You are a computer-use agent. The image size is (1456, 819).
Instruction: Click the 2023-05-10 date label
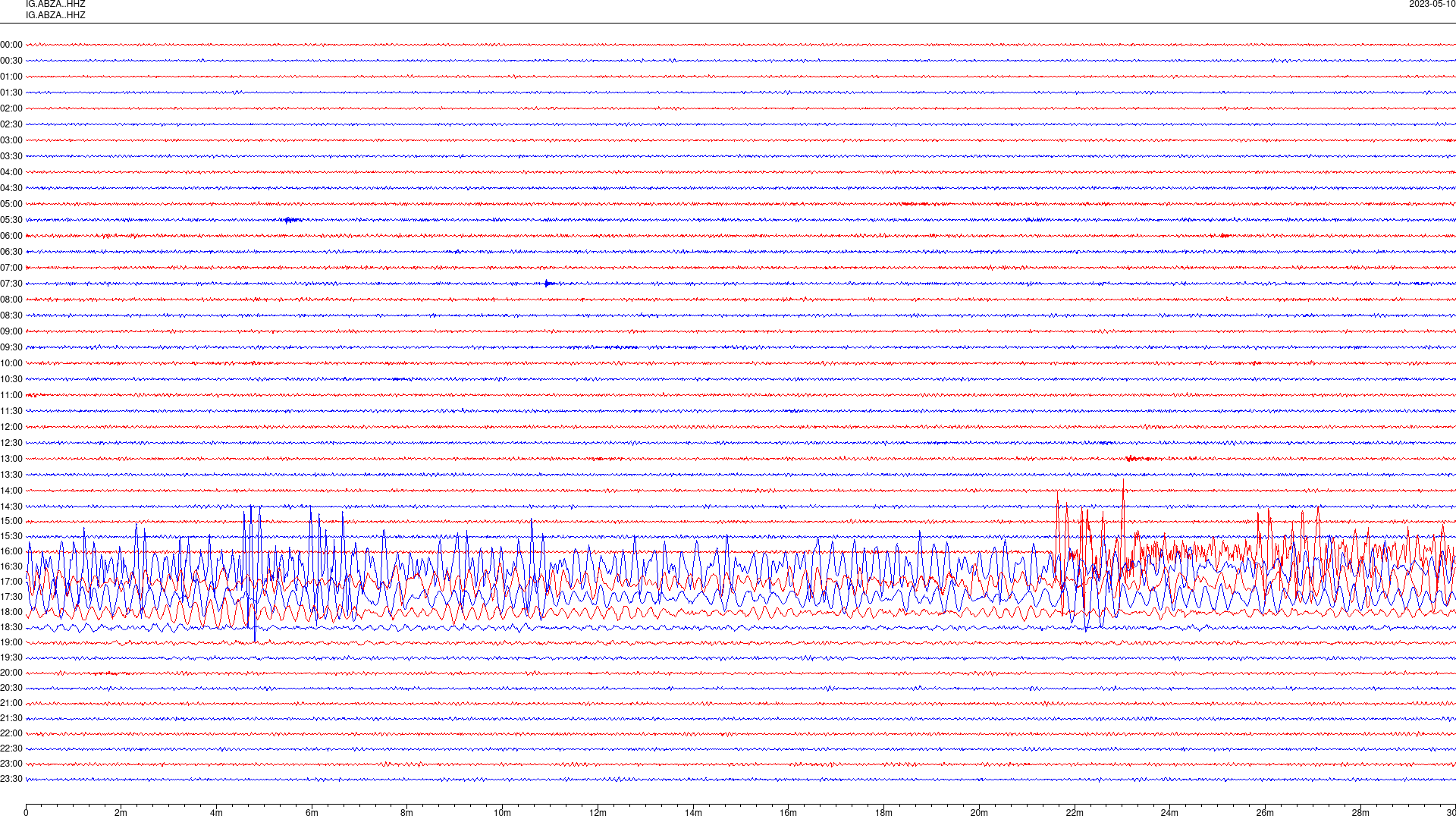1432,4
